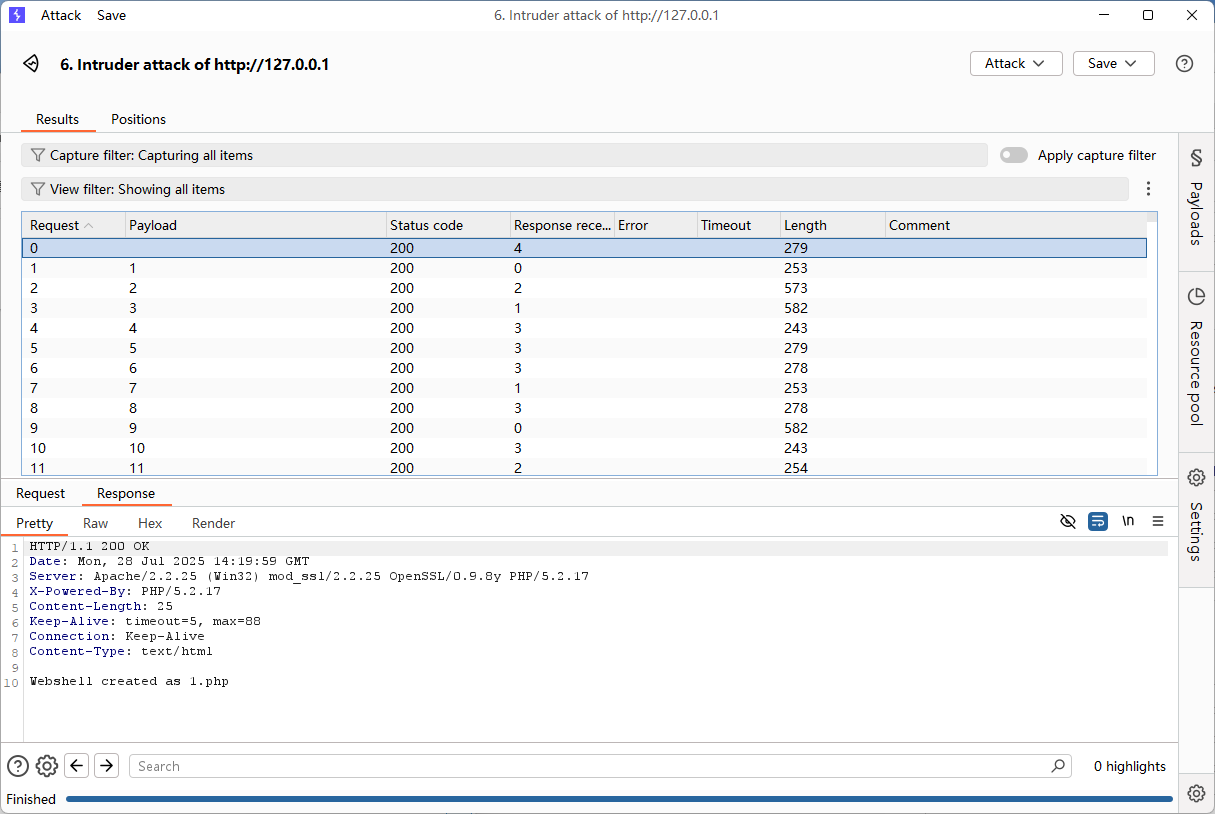Click the Server header line in response
The height and width of the screenshot is (814, 1215).
pyautogui.click(x=309, y=576)
